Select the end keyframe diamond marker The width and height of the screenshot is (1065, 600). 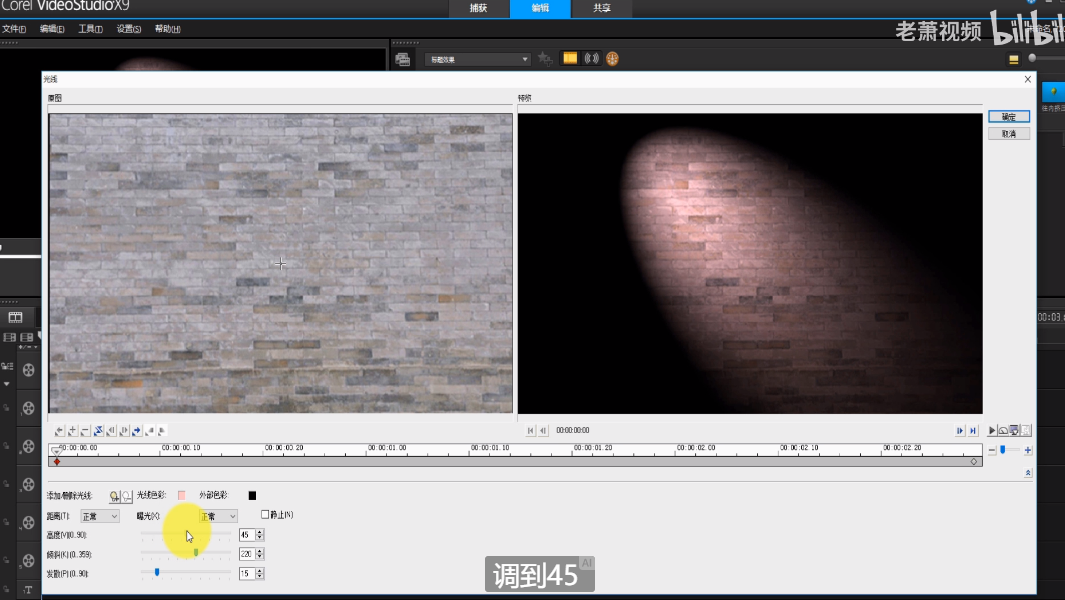click(x=973, y=462)
